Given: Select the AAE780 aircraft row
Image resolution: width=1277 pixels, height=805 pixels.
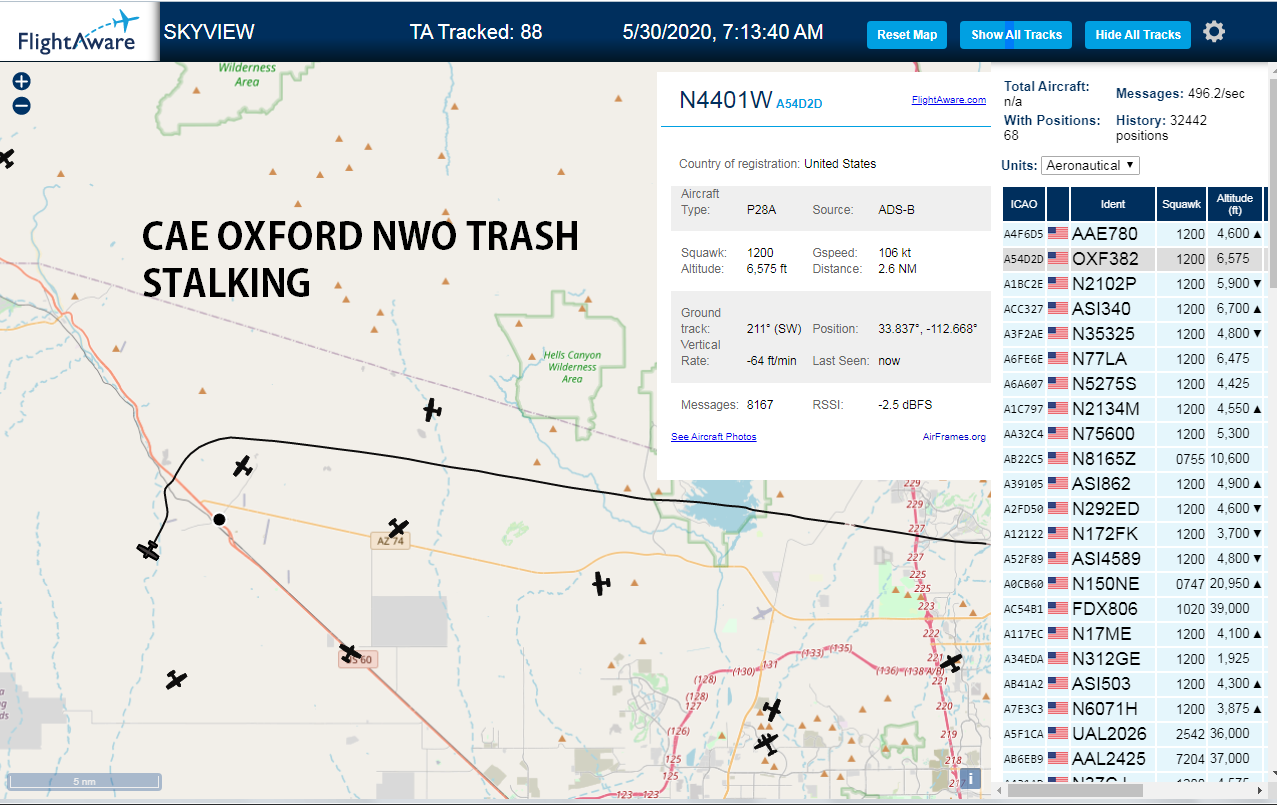Looking at the screenshot, I should click(x=1133, y=234).
